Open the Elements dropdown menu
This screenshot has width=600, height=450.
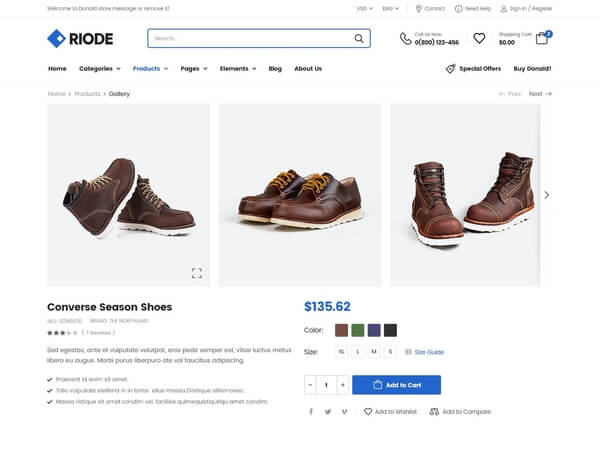click(238, 68)
